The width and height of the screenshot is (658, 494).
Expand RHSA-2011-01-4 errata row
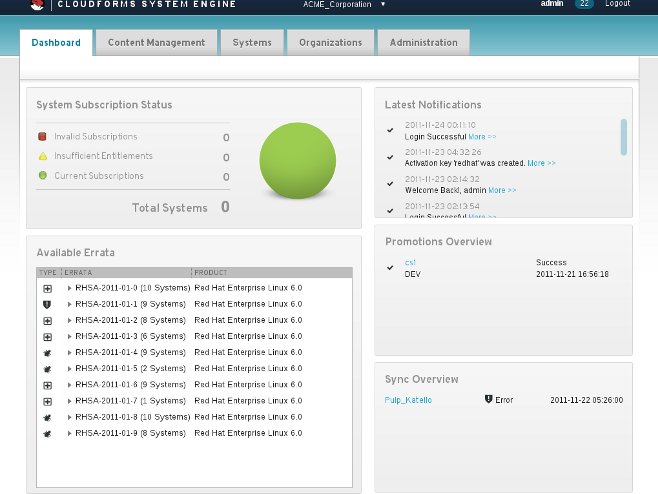[x=70, y=353]
